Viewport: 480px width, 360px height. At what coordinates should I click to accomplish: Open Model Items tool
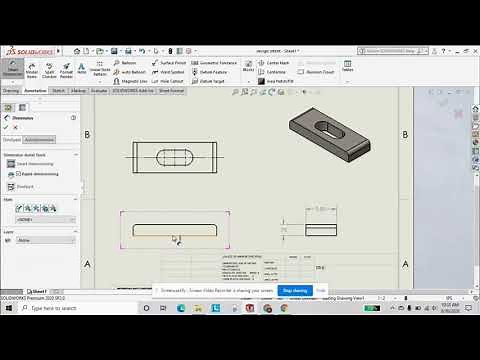(32, 71)
